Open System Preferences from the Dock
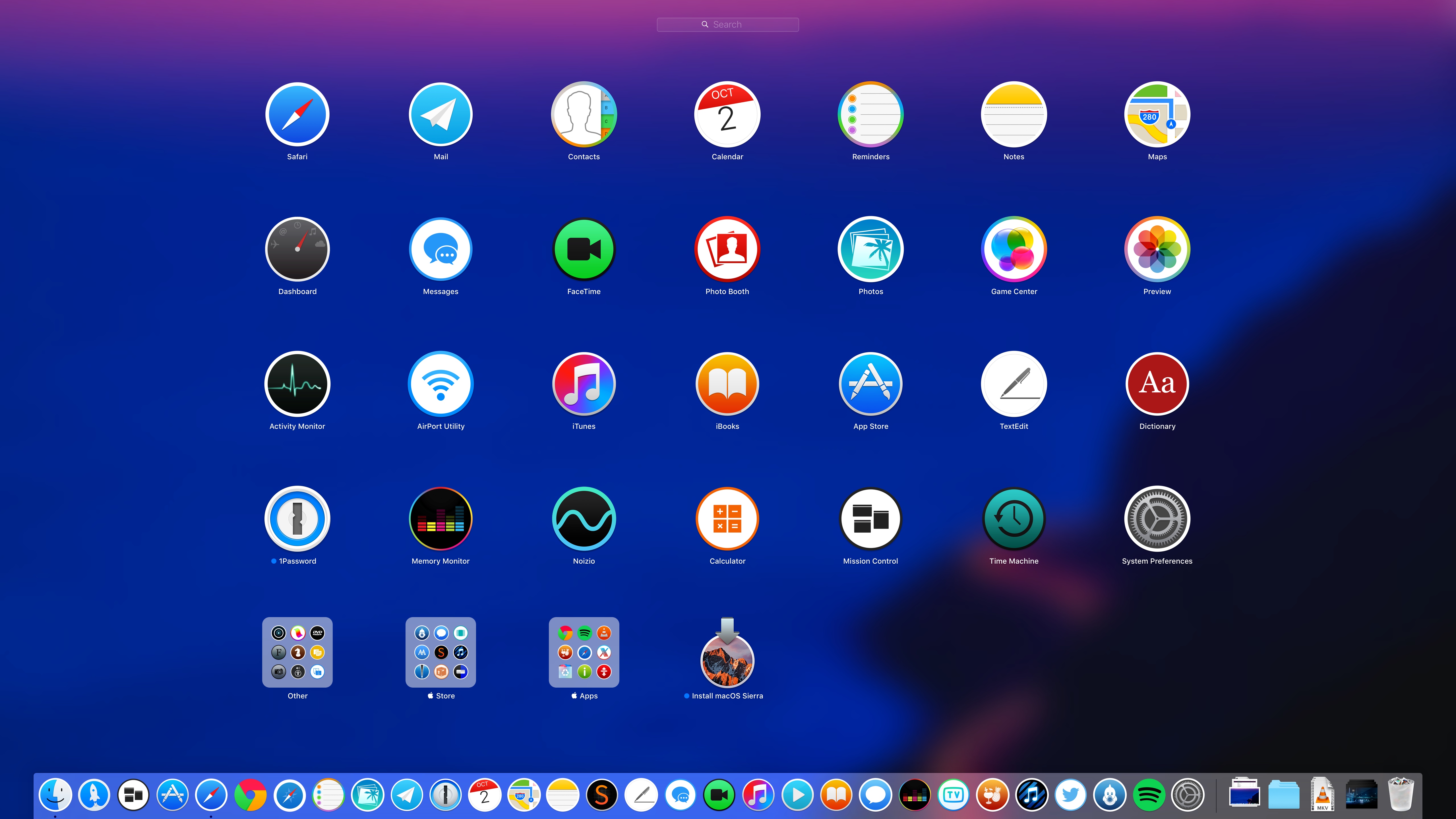 point(1188,795)
